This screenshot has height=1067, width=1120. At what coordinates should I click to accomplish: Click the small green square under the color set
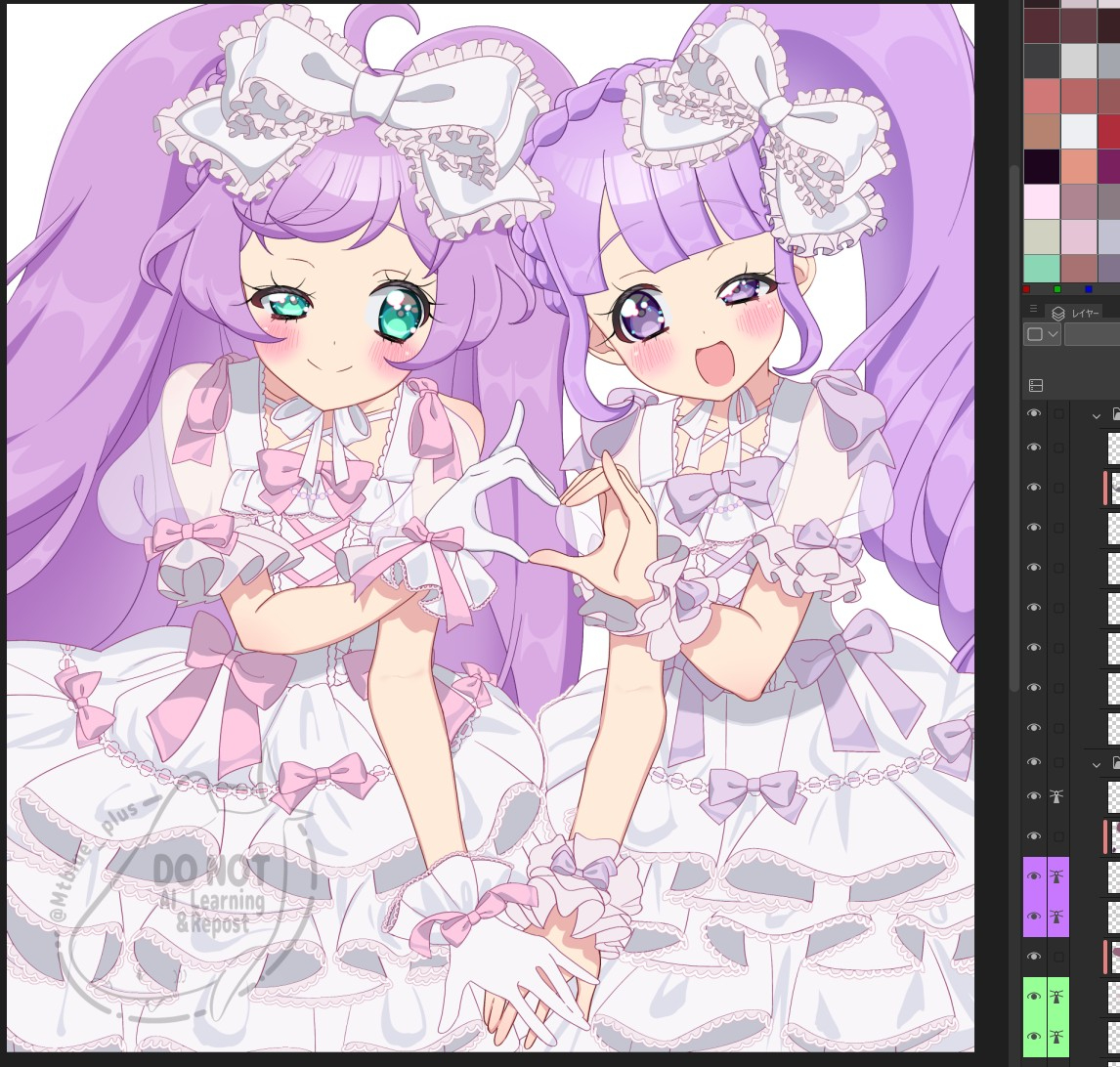1057,289
